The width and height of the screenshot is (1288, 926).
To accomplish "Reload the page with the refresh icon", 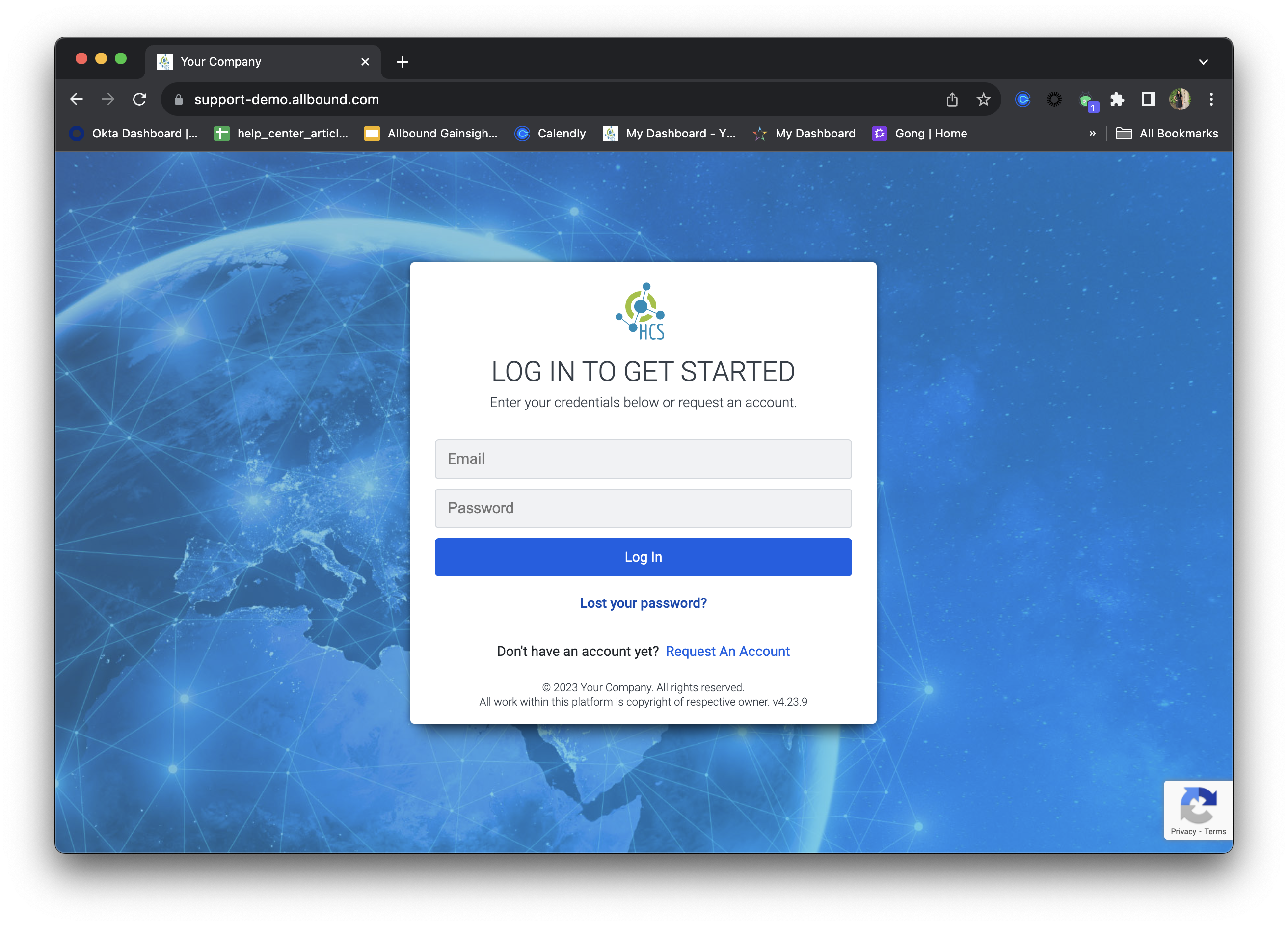I will [x=140, y=99].
